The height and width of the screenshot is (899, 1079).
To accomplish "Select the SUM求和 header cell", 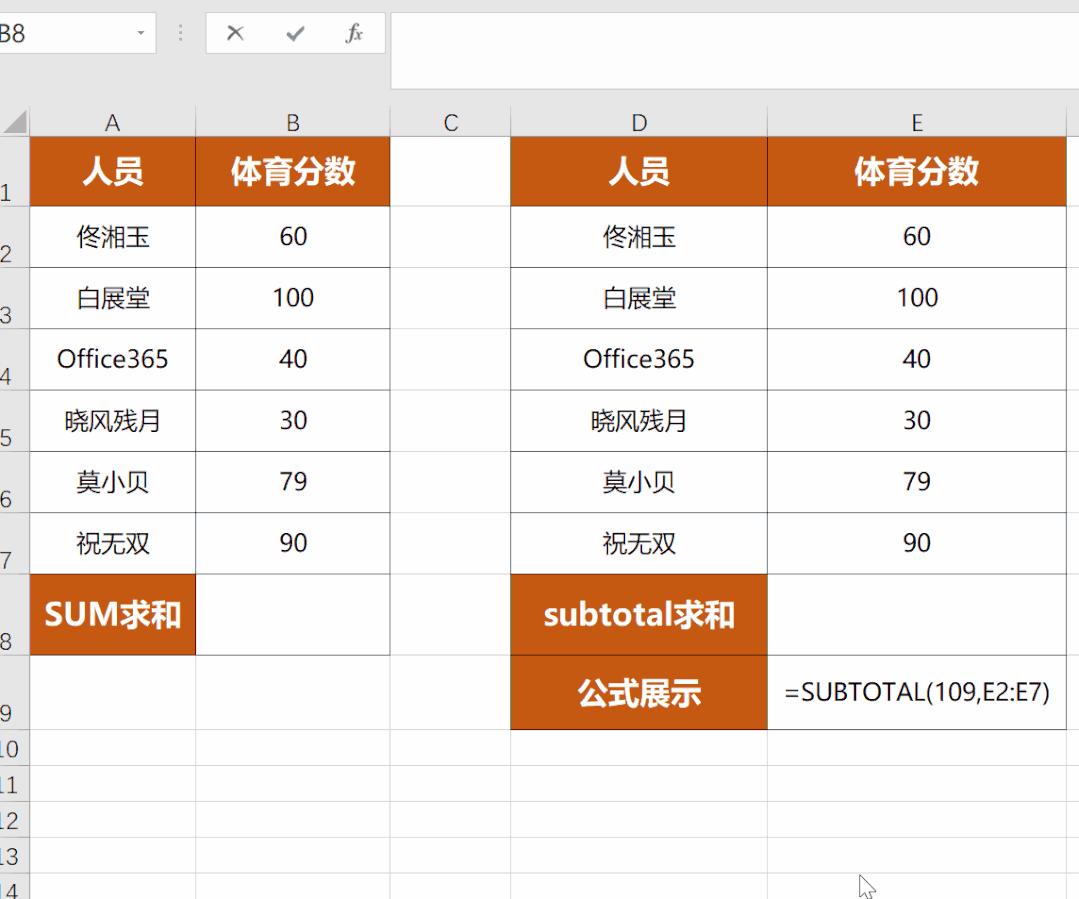I will (113, 614).
